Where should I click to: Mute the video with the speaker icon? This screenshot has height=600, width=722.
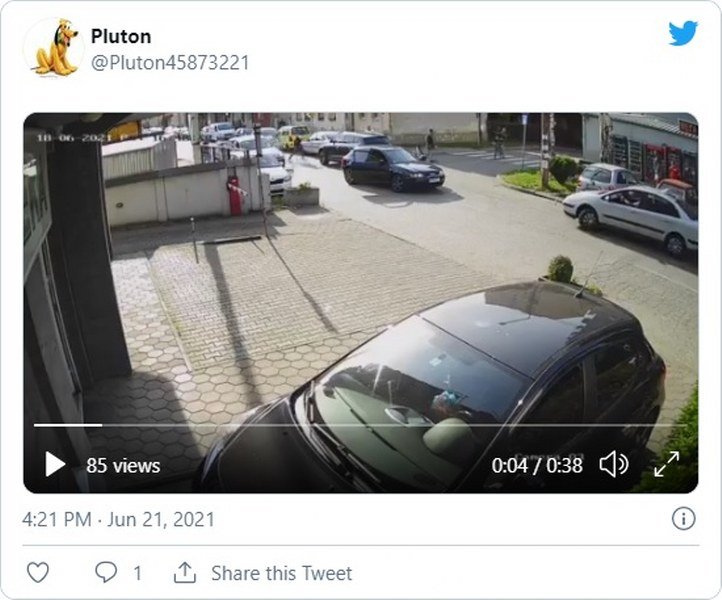point(613,464)
